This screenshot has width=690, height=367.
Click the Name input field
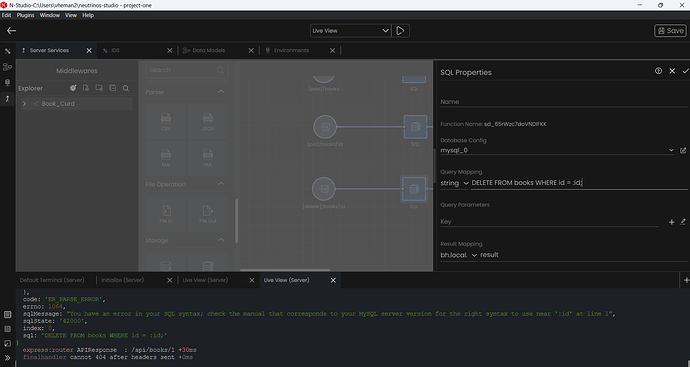point(564,102)
